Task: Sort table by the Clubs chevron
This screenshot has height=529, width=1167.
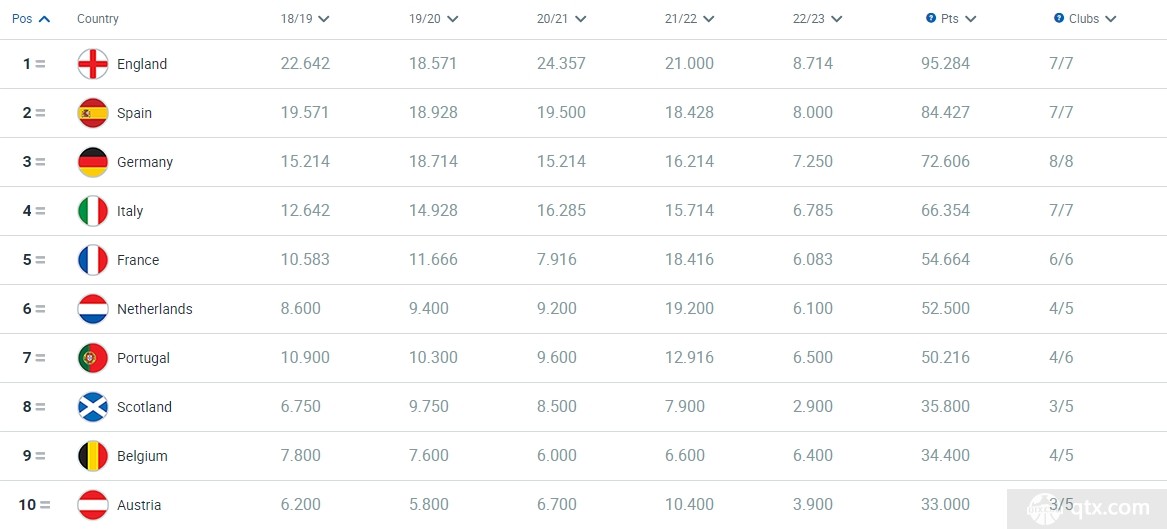Action: click(x=1110, y=19)
